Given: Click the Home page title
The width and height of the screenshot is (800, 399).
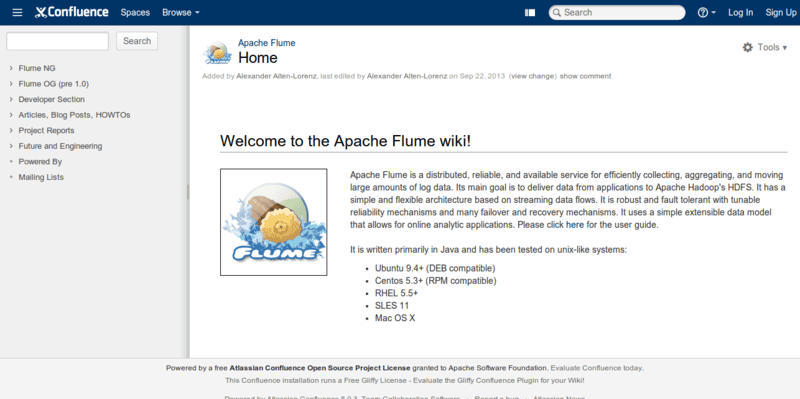Looking at the screenshot, I should (x=258, y=58).
